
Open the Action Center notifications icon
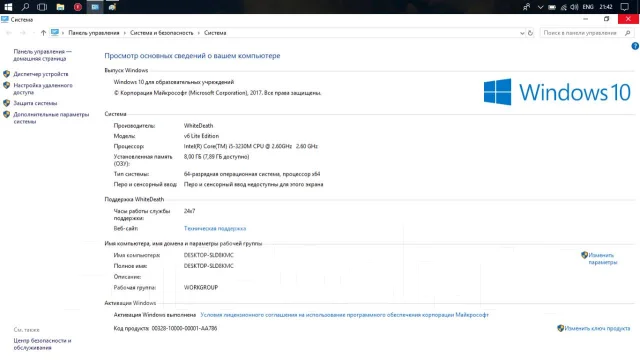[624, 7]
